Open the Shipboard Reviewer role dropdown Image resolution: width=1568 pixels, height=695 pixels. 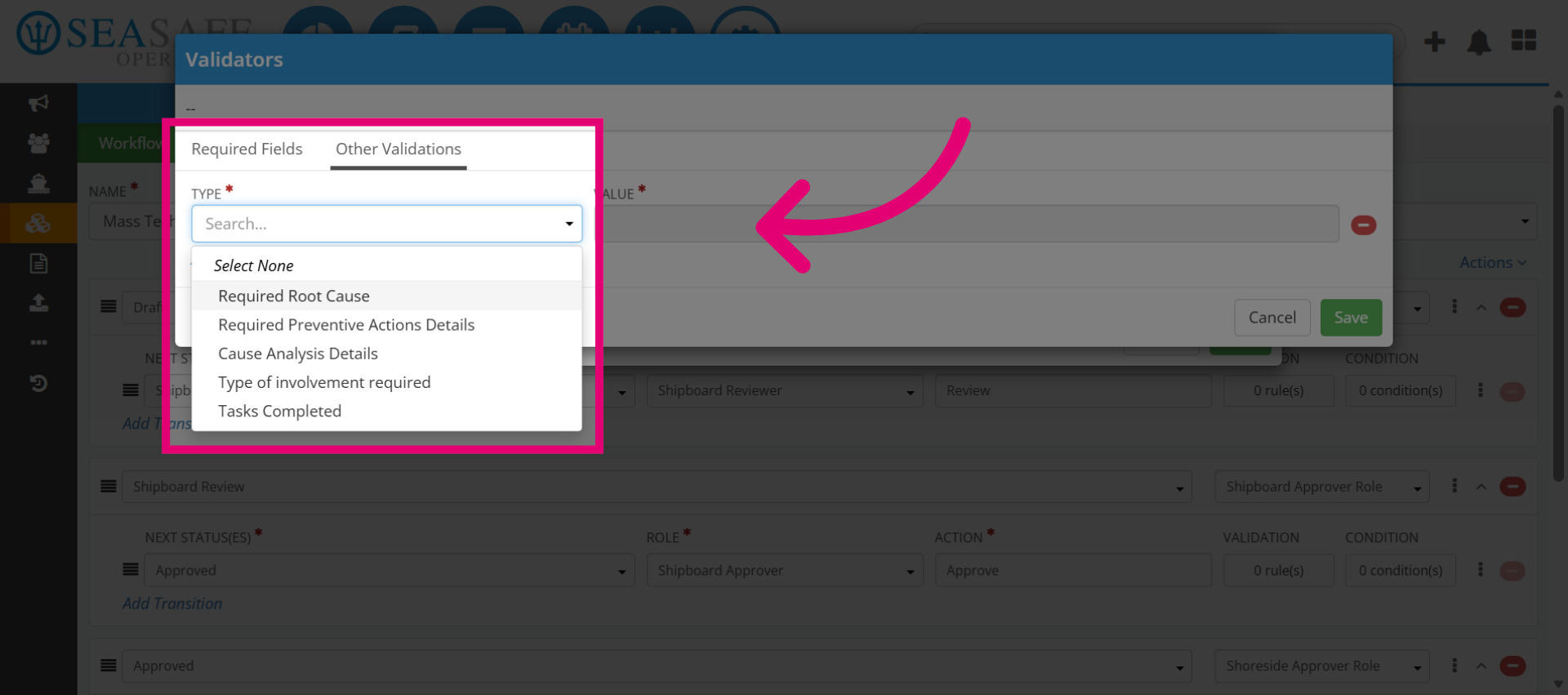785,390
